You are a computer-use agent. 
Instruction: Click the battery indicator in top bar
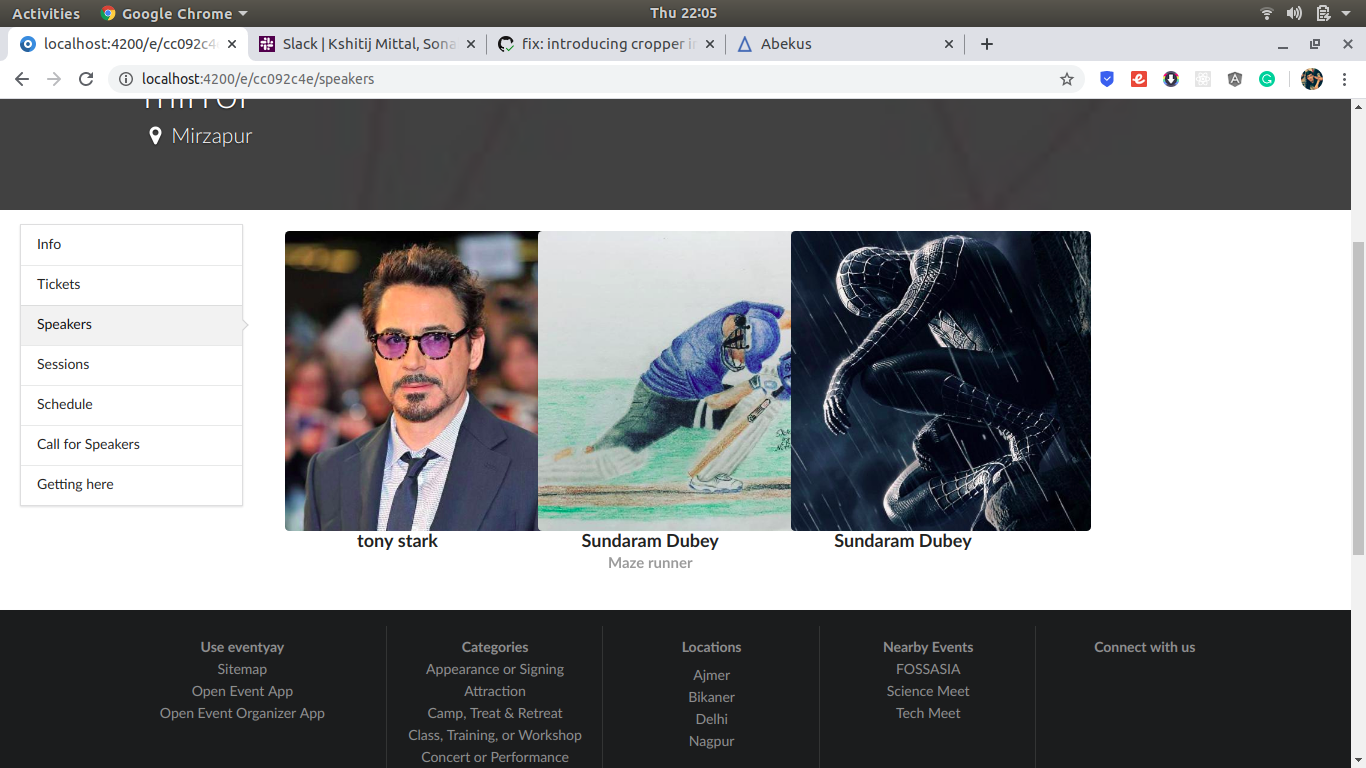point(1323,13)
